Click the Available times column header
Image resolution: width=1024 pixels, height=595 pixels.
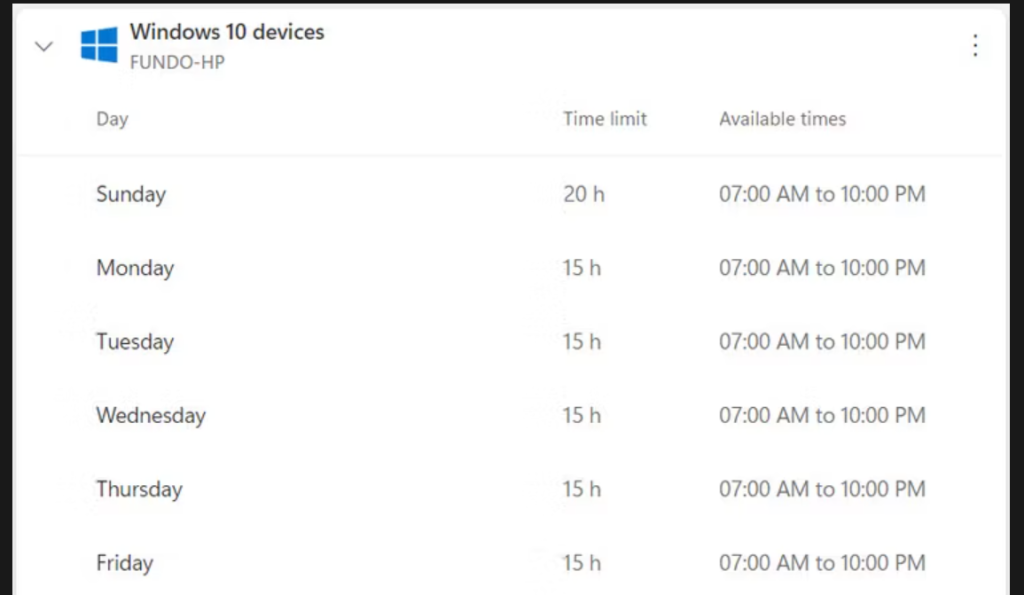coord(782,119)
